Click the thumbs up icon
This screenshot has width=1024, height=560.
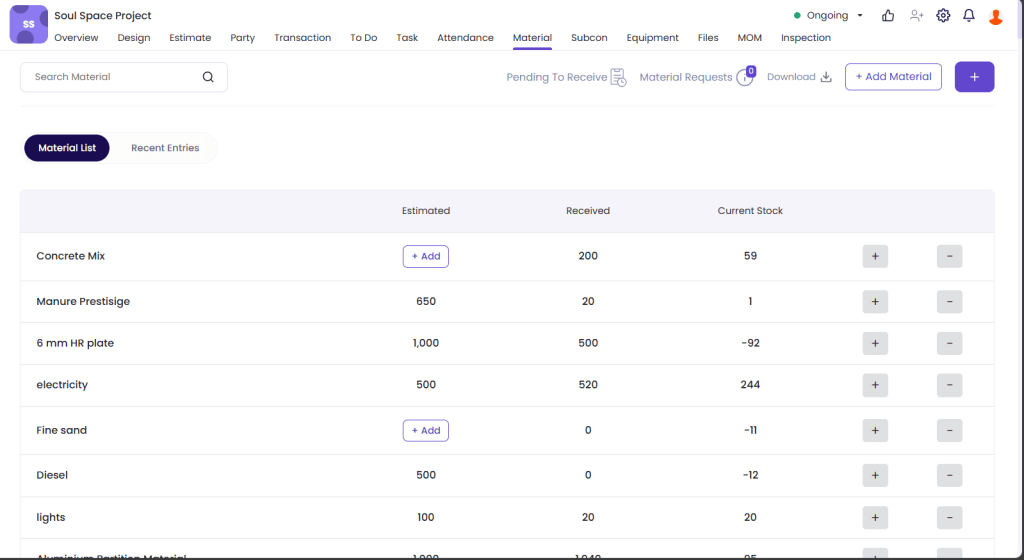tap(888, 16)
